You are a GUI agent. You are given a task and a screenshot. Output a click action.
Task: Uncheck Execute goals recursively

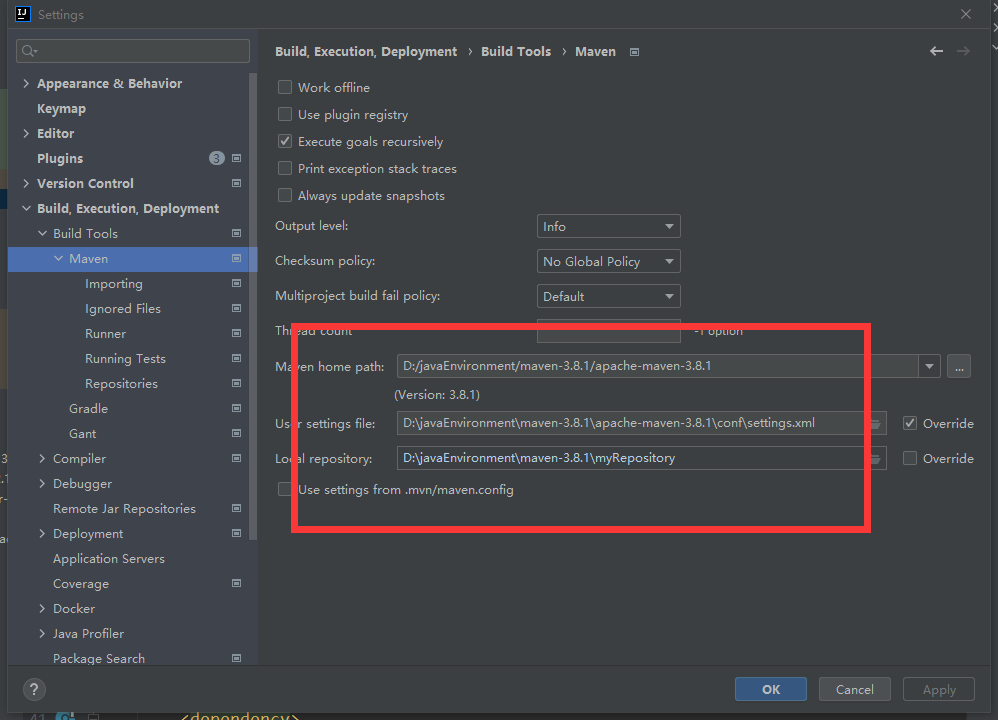click(285, 141)
